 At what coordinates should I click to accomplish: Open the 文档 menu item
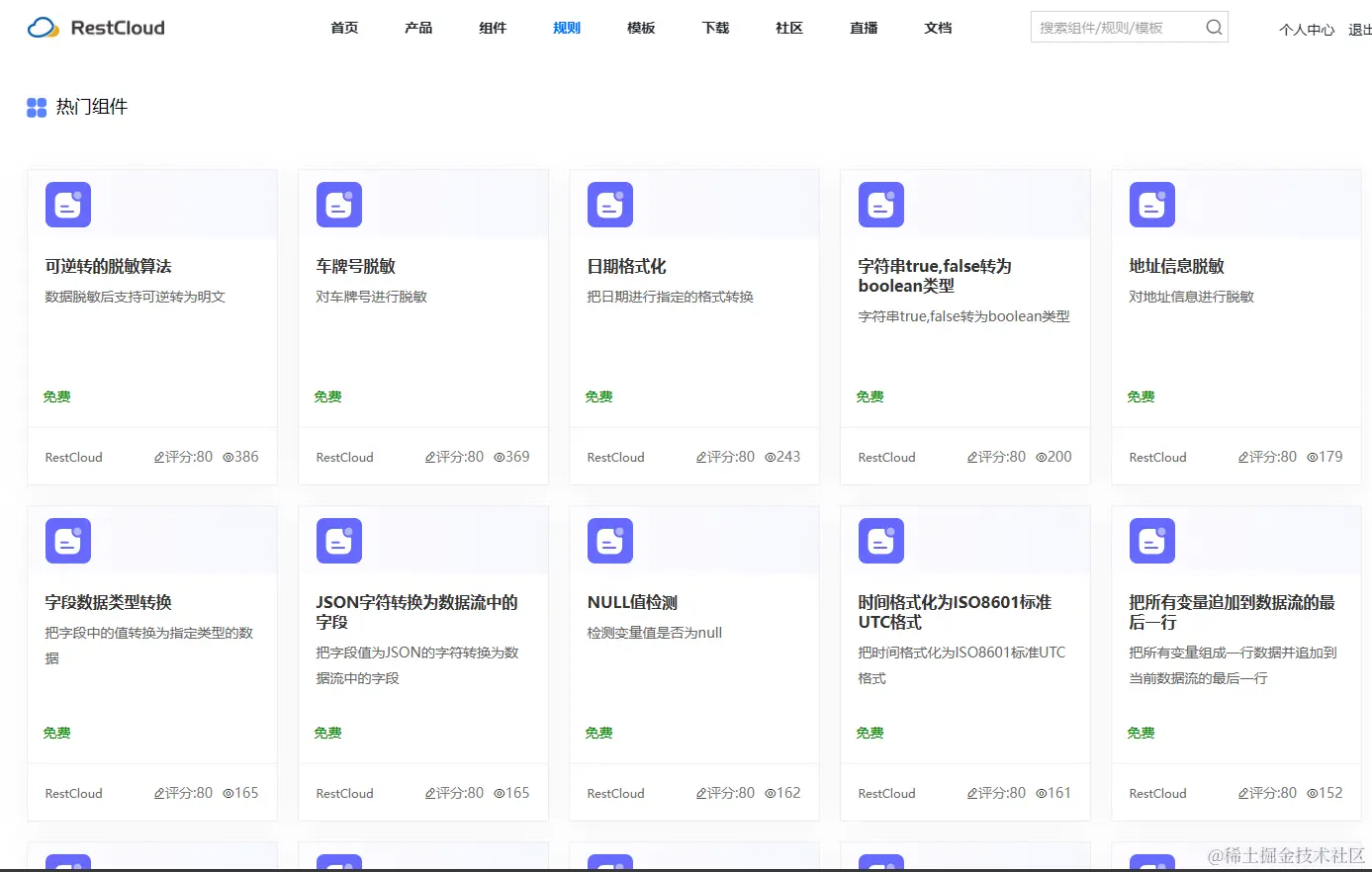[x=938, y=28]
